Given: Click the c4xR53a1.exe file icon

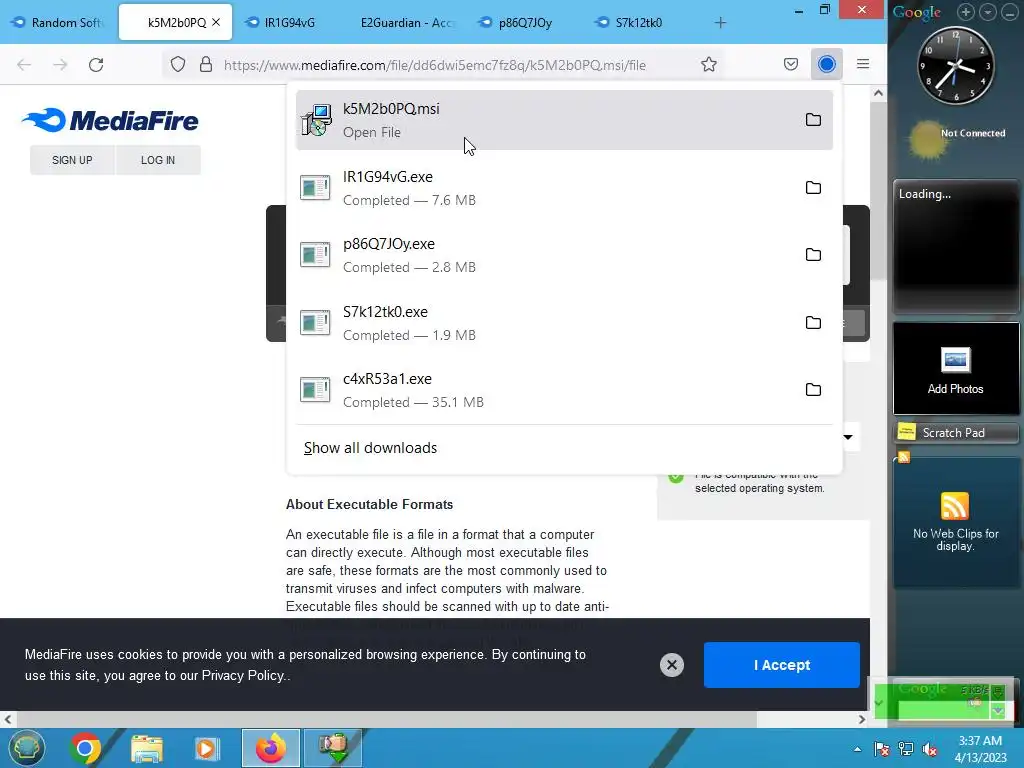Looking at the screenshot, I should [315, 390].
